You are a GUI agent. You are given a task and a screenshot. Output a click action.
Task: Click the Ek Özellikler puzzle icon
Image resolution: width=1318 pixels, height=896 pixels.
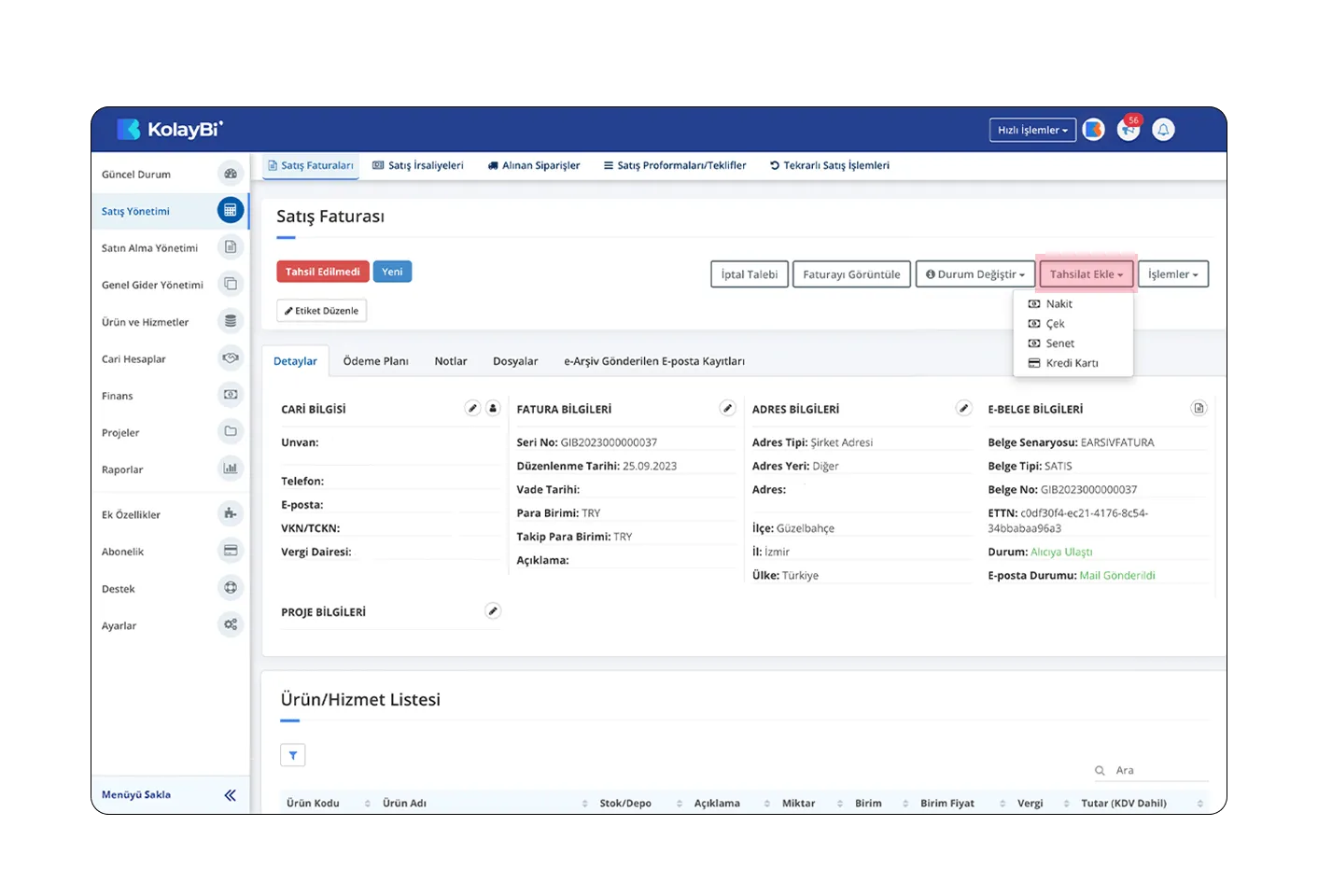tap(231, 513)
